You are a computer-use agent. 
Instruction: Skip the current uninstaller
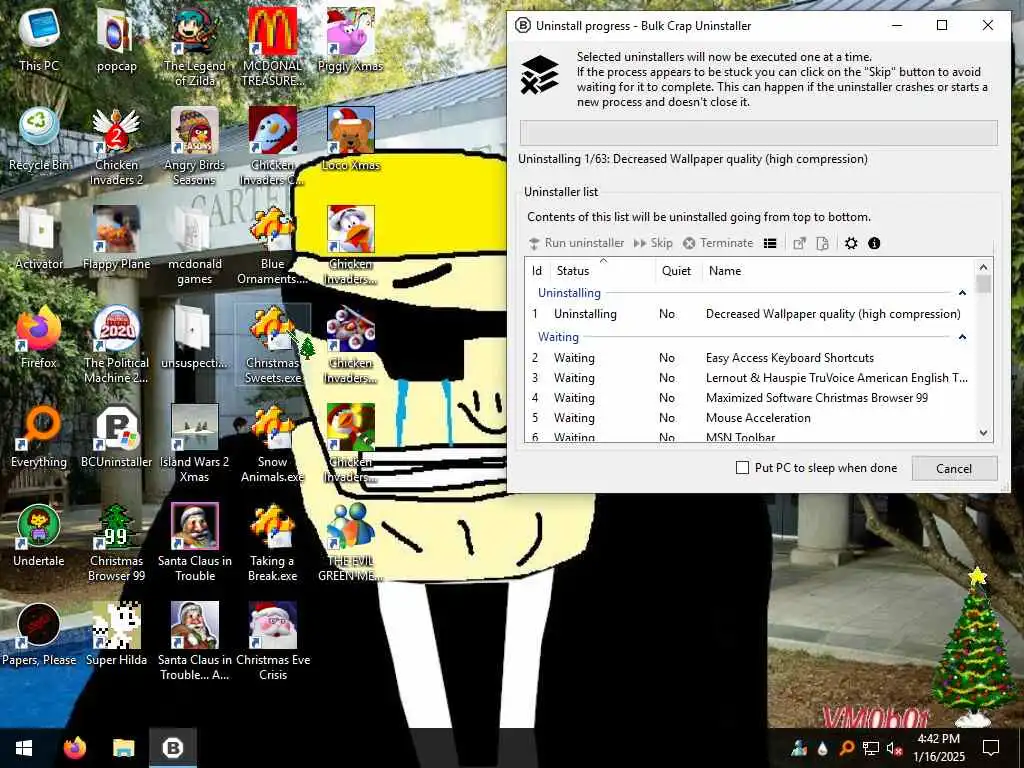tap(652, 243)
